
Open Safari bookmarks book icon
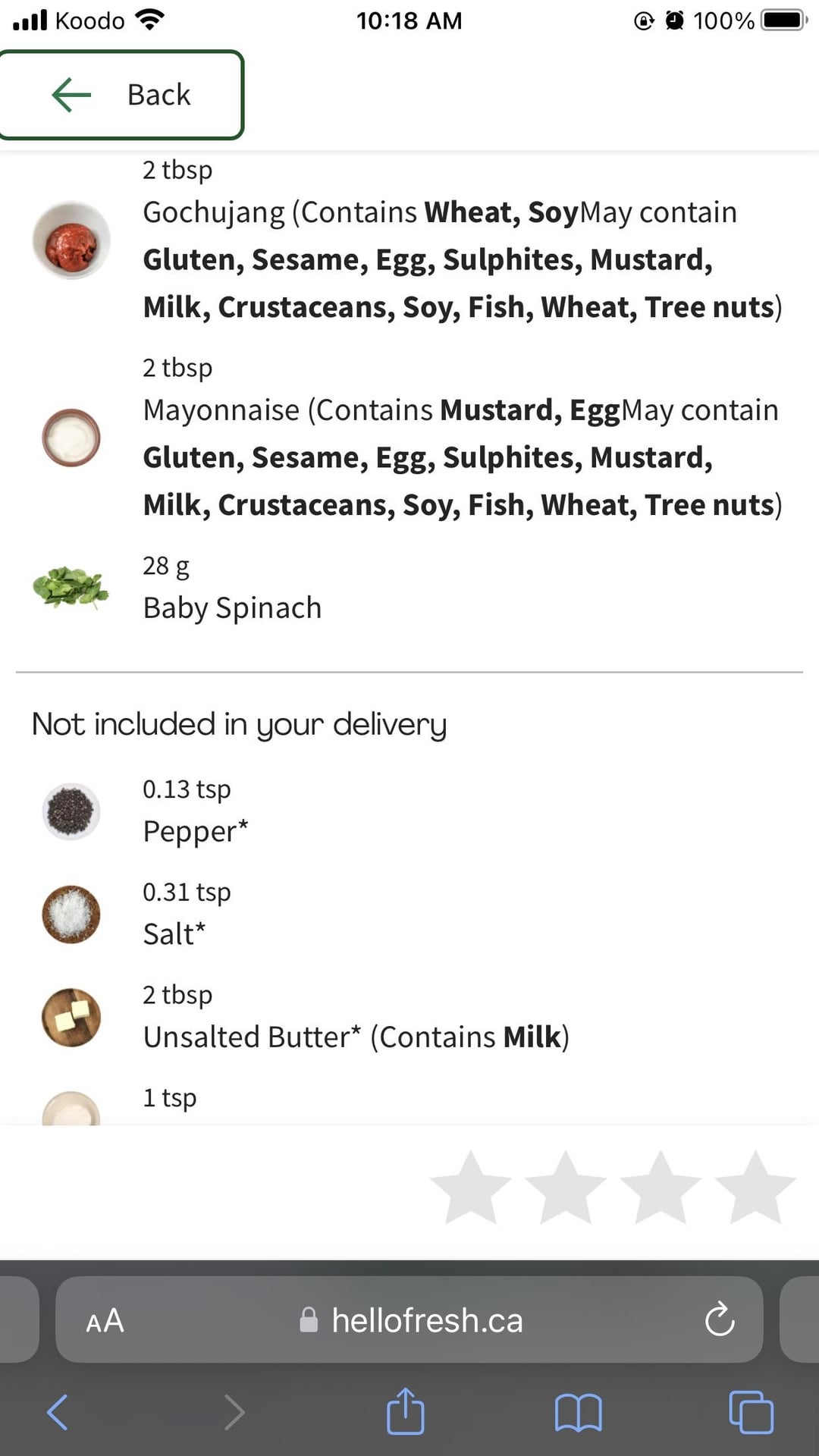[x=578, y=1413]
